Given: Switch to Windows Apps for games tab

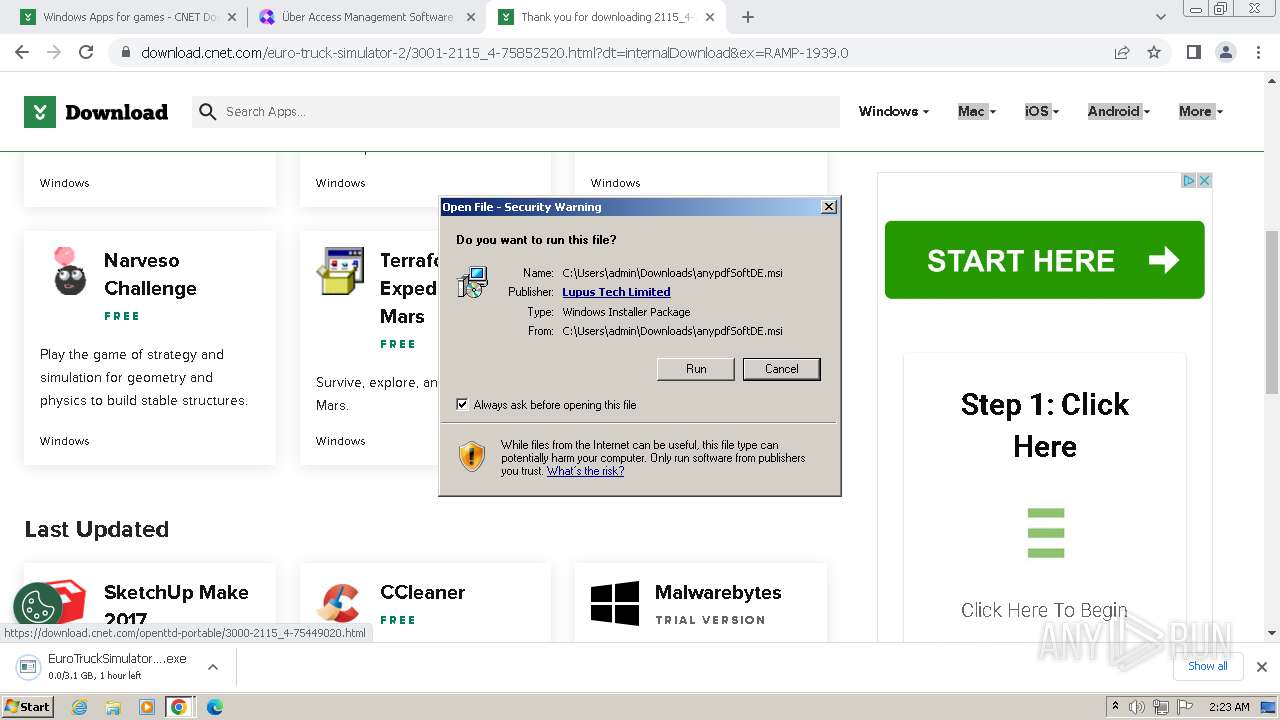Looking at the screenshot, I should pyautogui.click(x=130, y=17).
